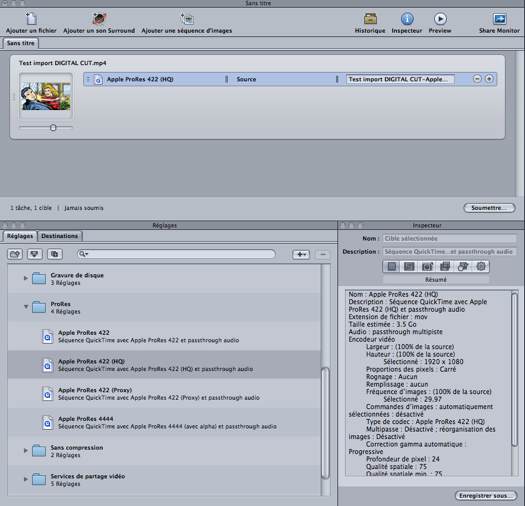Image resolution: width=525 pixels, height=506 pixels.
Task: Open the Actions gear pane in Inspecteur
Action: click(481, 267)
